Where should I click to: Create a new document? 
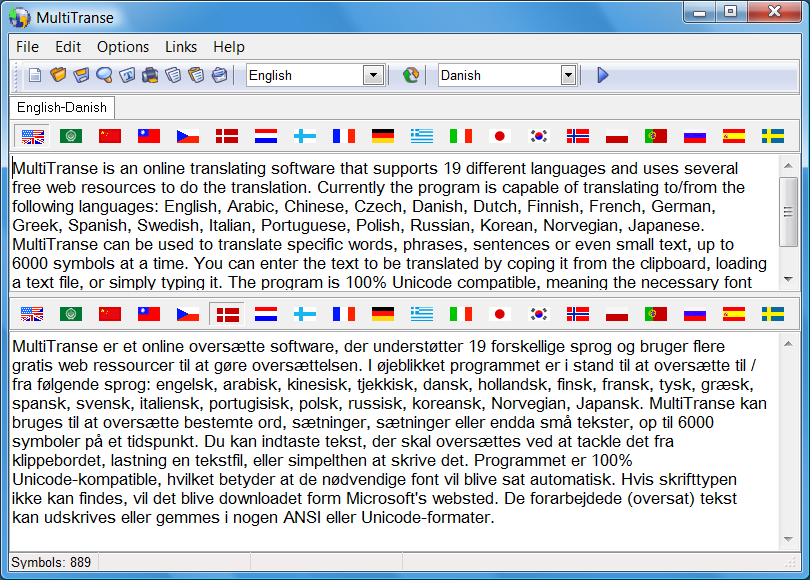click(34, 75)
